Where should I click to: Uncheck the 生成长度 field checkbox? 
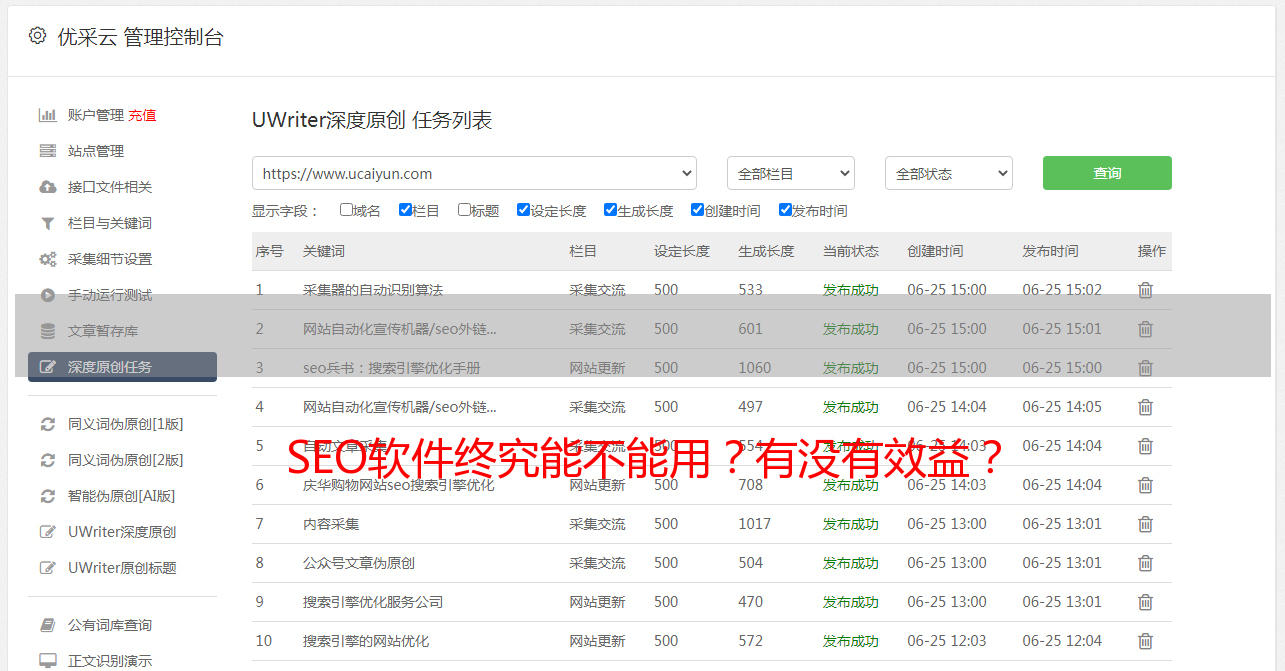(x=610, y=210)
